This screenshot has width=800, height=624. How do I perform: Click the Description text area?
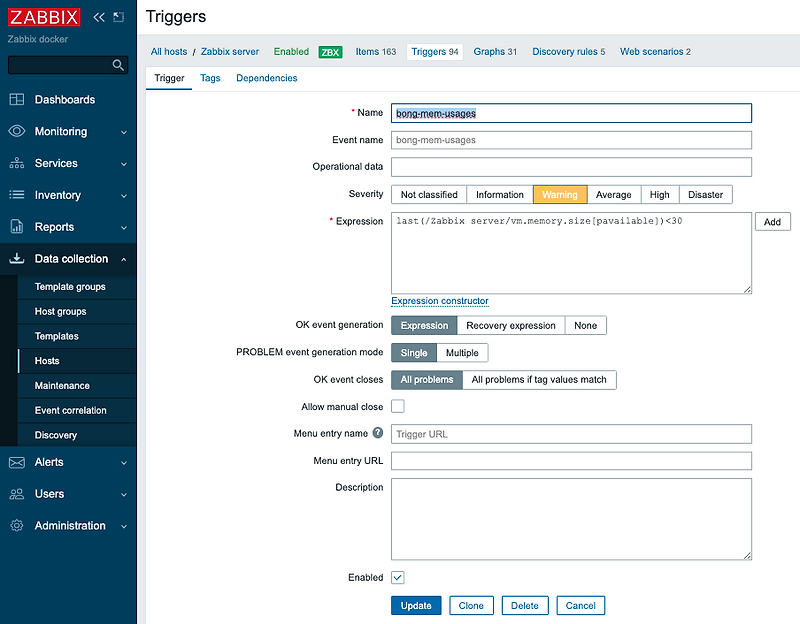coord(570,518)
